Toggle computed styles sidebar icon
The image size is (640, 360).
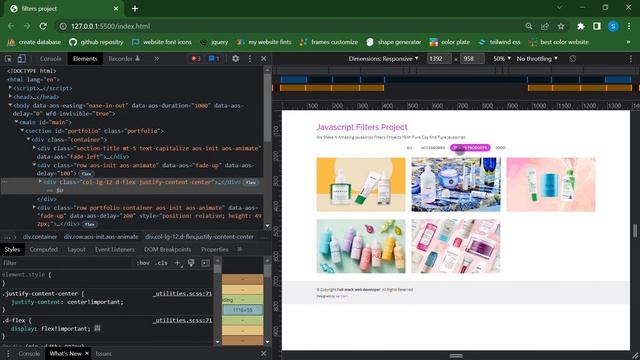(x=205, y=263)
